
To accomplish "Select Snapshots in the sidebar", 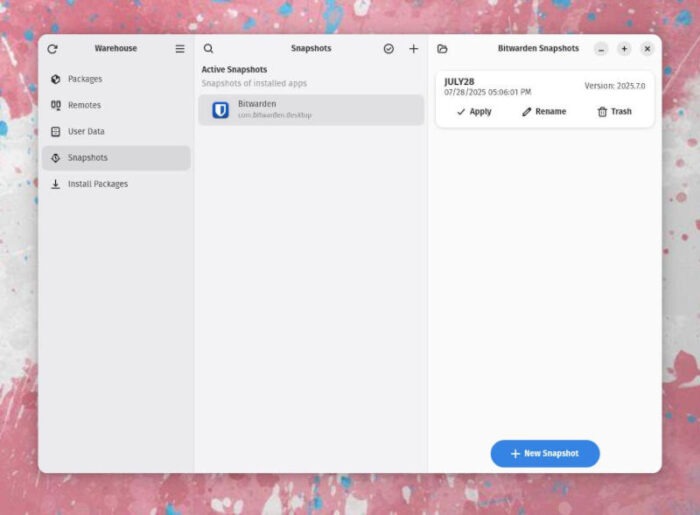I will [116, 158].
